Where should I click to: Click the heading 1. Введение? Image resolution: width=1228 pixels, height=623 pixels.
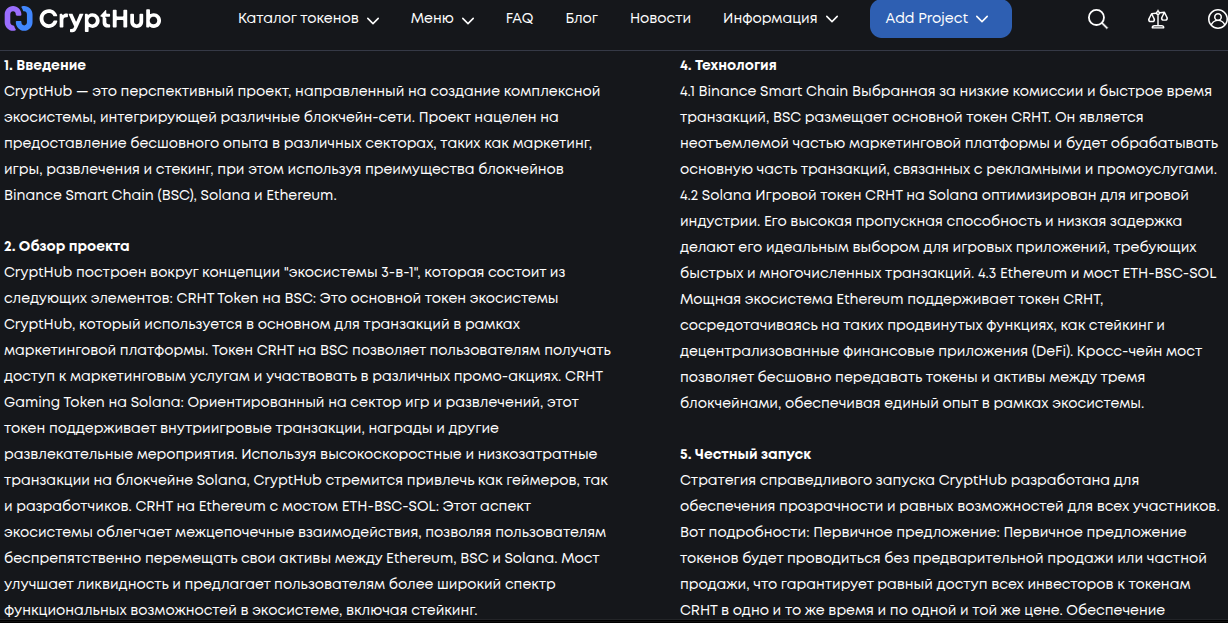coord(45,65)
